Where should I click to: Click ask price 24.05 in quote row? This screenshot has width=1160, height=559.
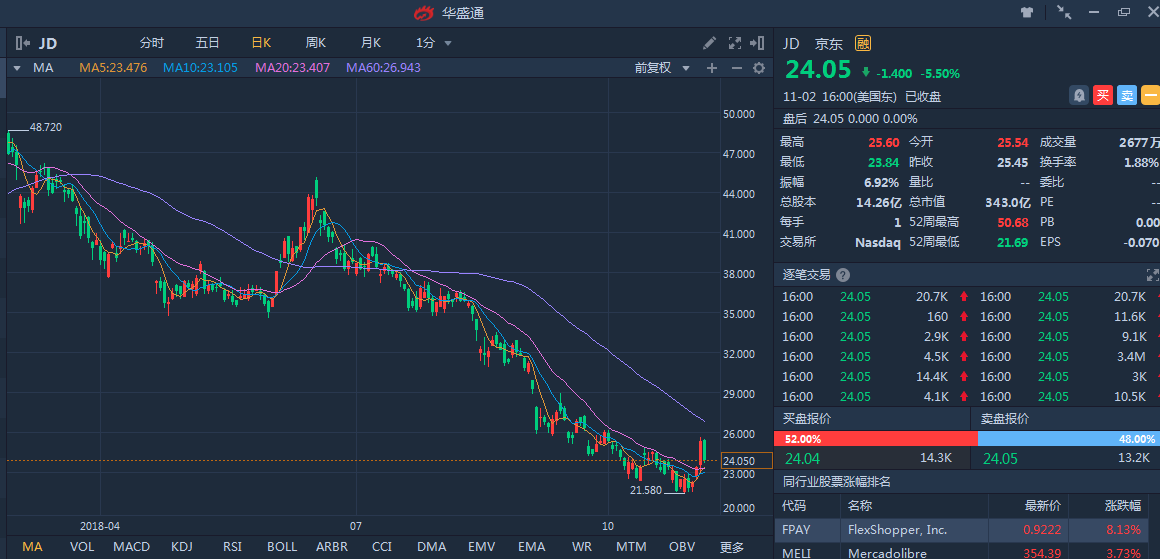1000,459
